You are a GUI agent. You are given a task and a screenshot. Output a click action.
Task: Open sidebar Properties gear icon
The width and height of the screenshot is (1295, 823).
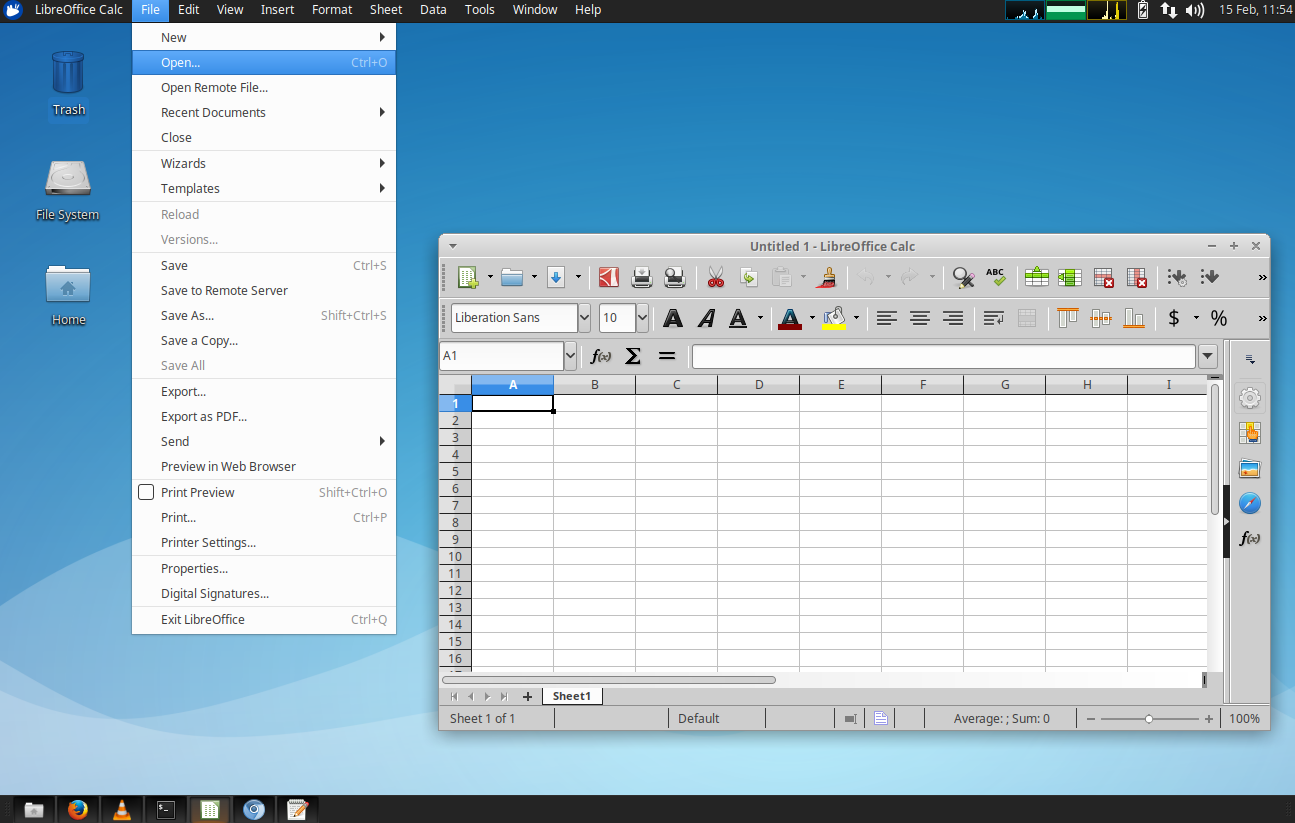(1249, 398)
